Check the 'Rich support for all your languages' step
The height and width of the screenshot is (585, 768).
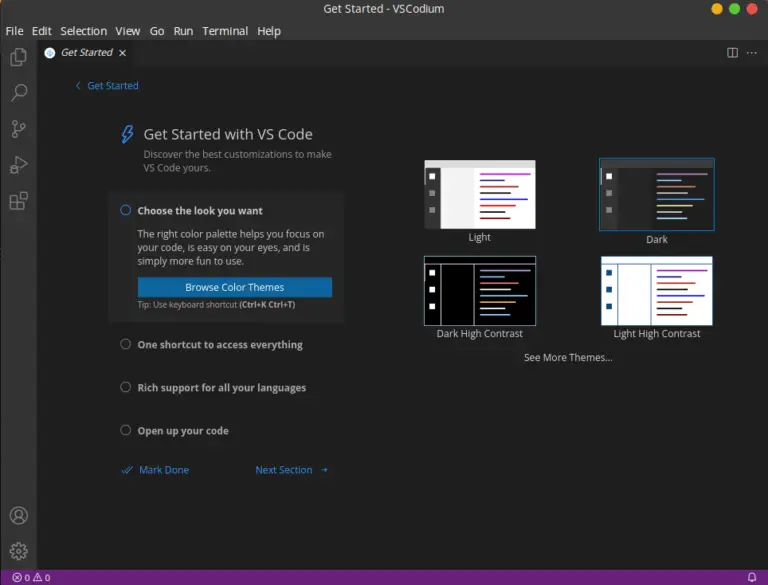126,387
